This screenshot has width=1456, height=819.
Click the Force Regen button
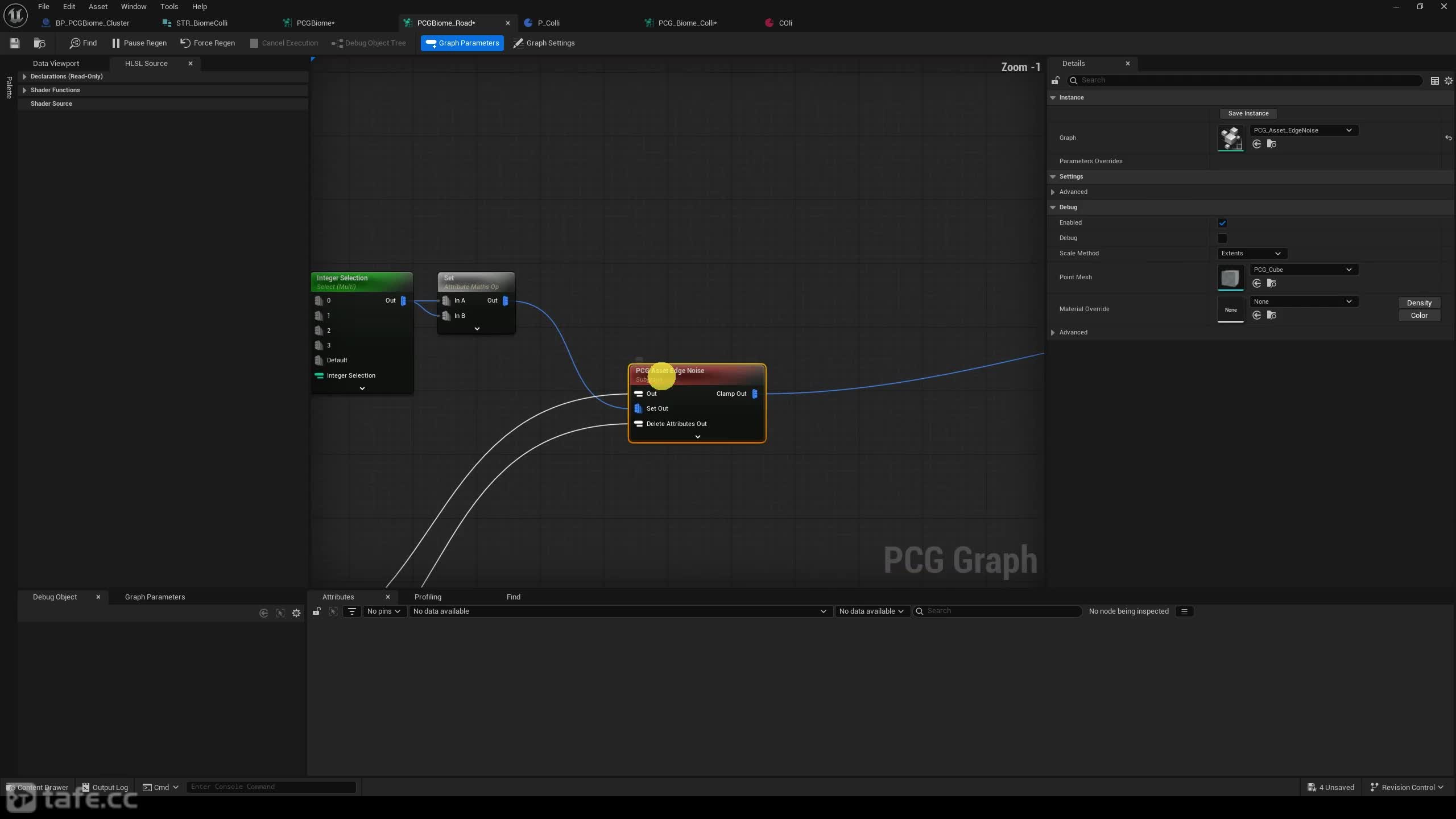208,43
